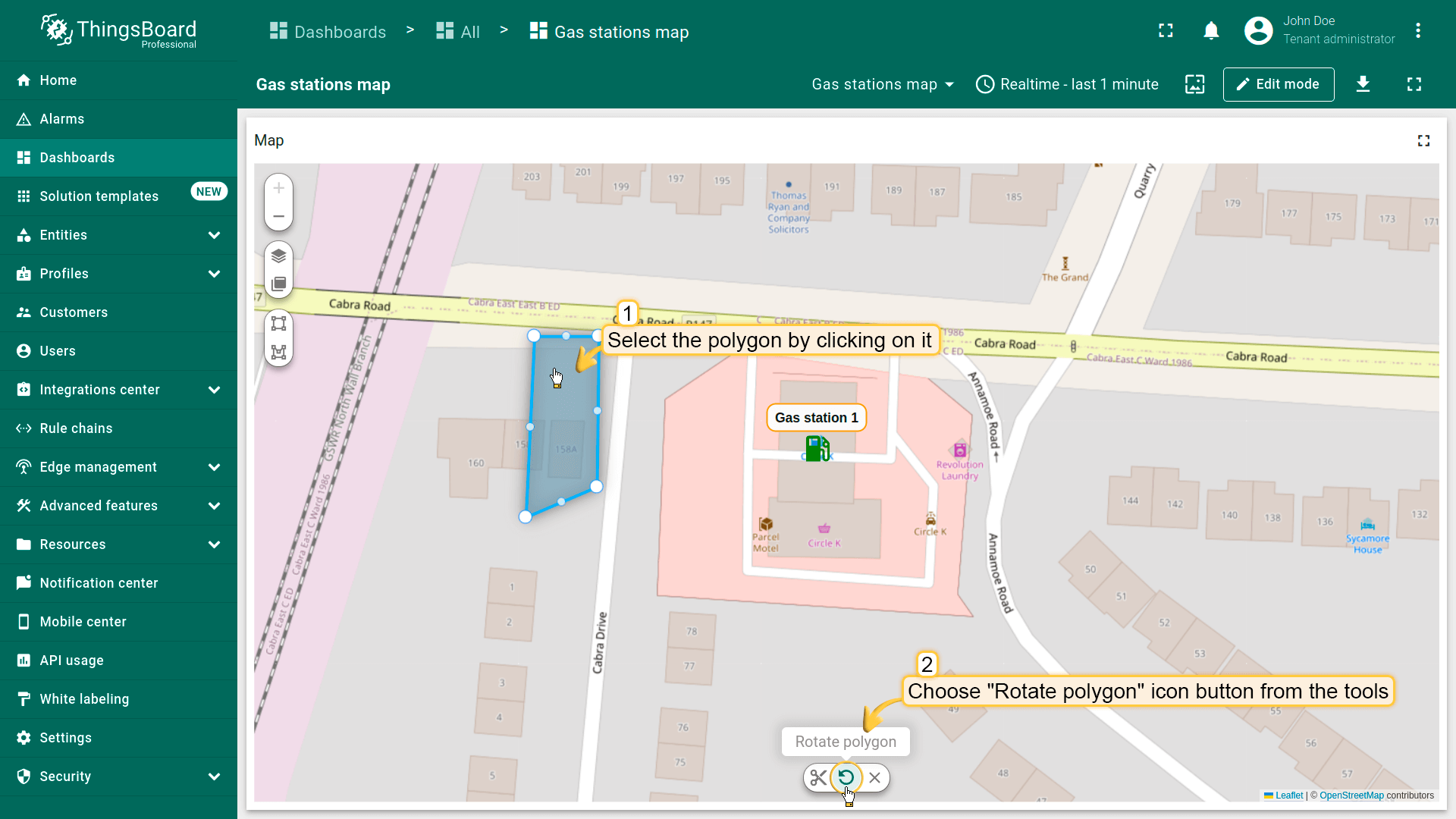This screenshot has height=819, width=1456.
Task: Open the Realtime - last 1 minute time window
Action: 1067,84
